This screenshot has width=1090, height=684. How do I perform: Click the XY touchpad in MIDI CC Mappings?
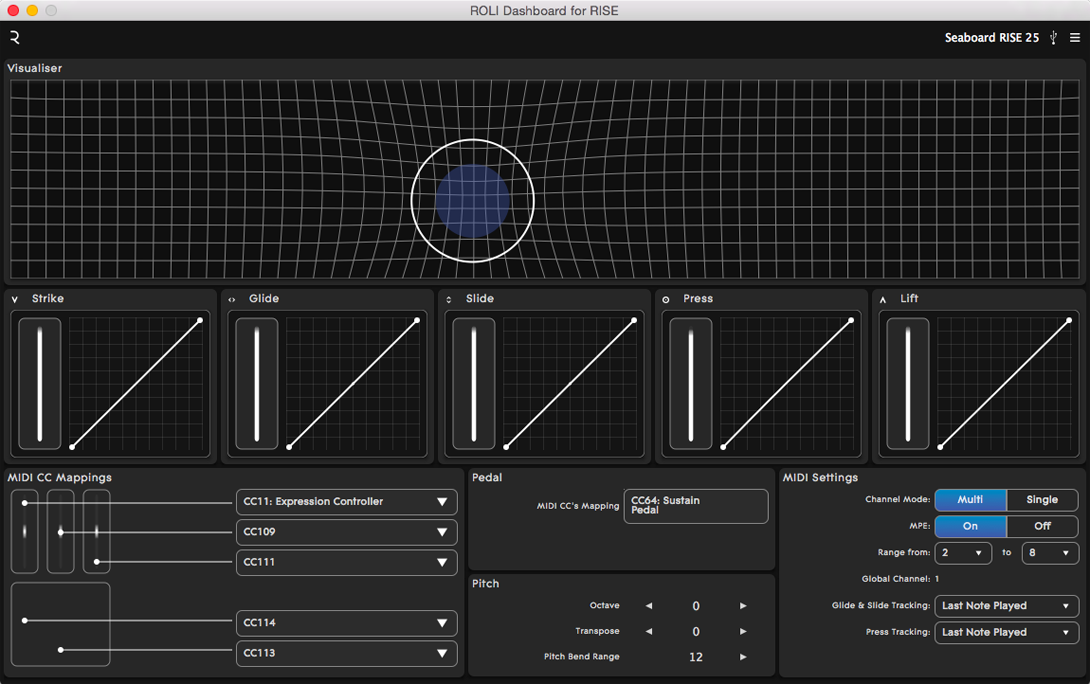coord(60,624)
